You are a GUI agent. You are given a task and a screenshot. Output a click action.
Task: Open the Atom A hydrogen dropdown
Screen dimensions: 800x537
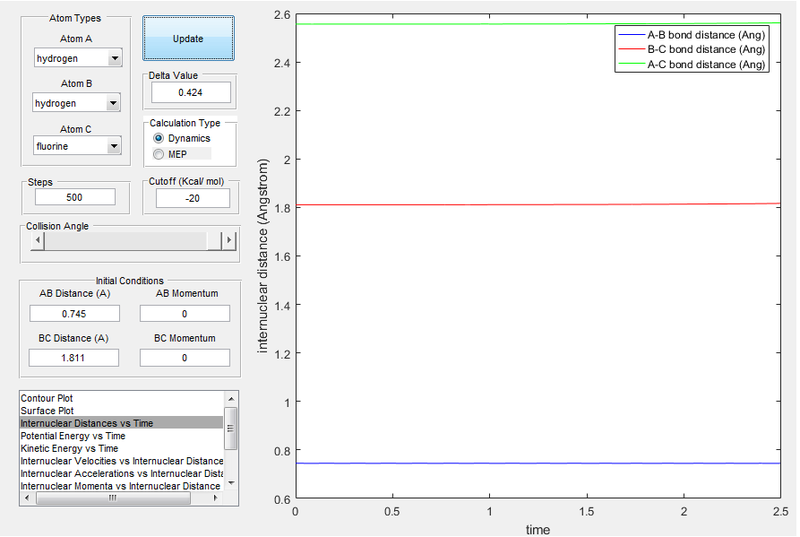click(x=78, y=58)
